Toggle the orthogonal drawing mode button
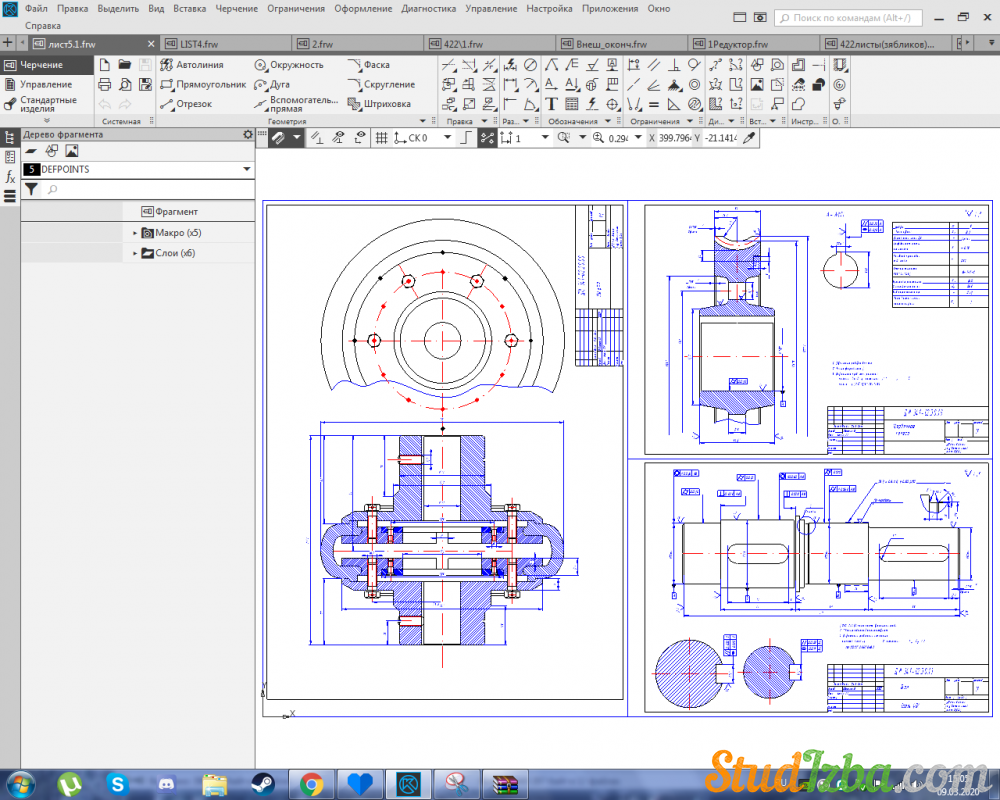This screenshot has height=800, width=1000. click(465, 138)
